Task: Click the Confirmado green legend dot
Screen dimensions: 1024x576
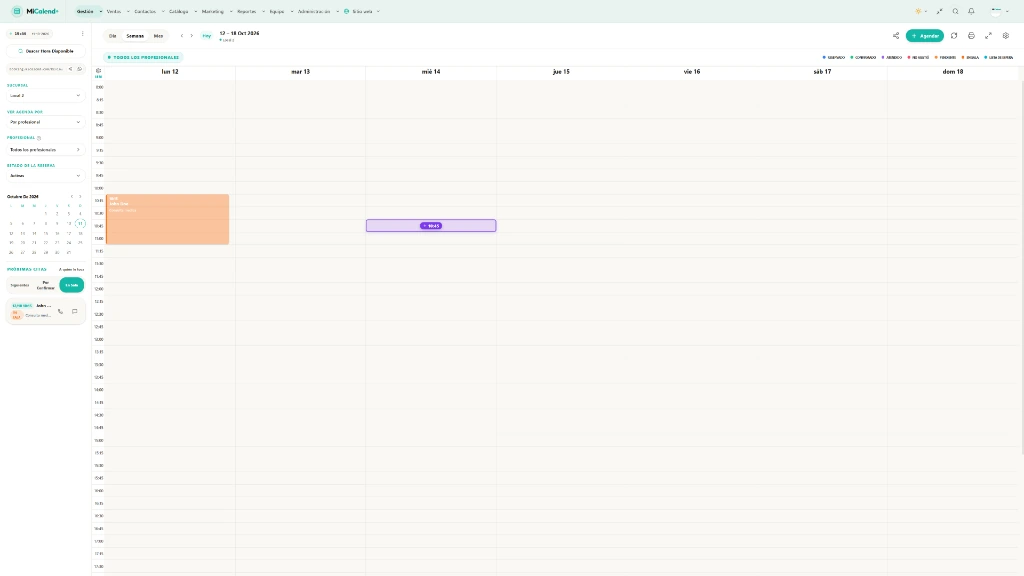Action: [x=852, y=57]
